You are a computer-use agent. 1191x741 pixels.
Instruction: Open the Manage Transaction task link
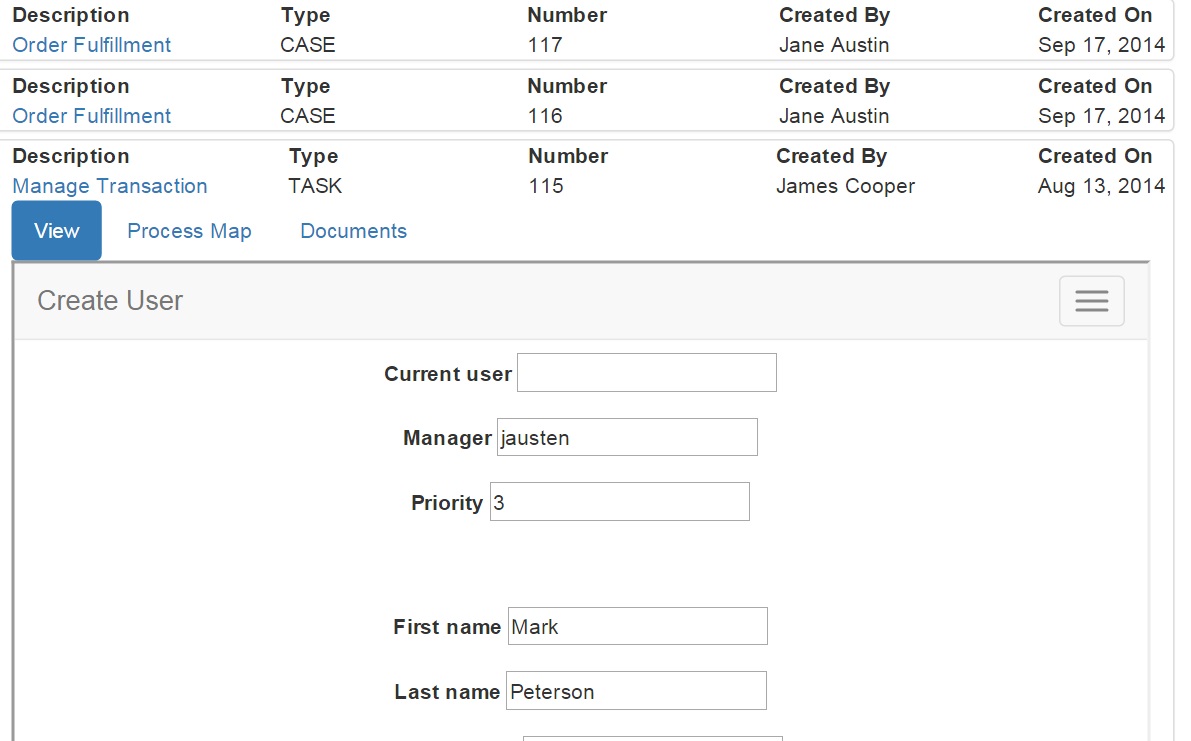110,186
